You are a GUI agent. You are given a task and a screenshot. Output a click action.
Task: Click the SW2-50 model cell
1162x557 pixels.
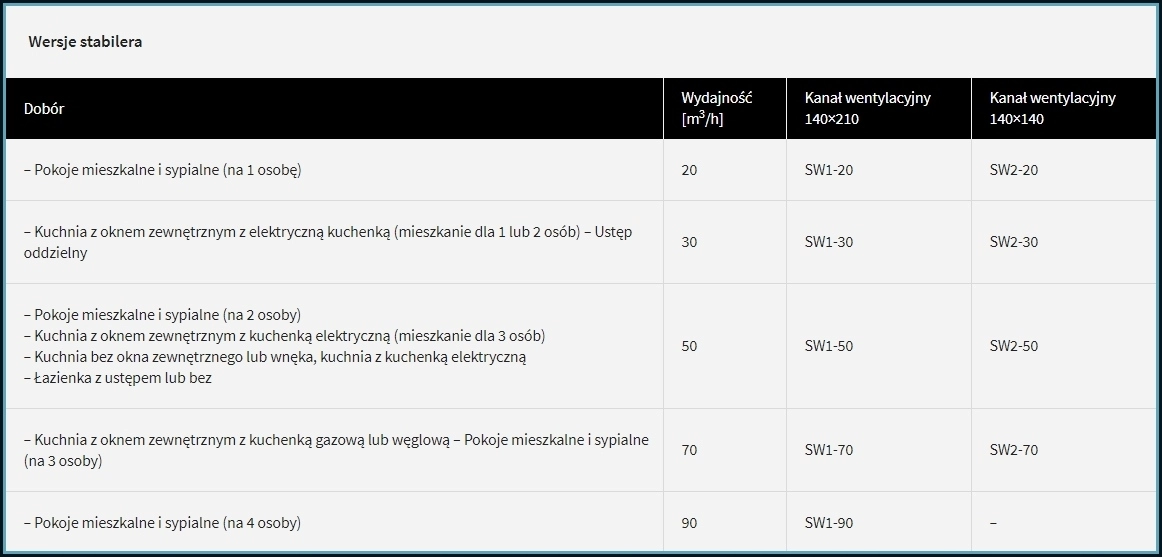point(1013,346)
